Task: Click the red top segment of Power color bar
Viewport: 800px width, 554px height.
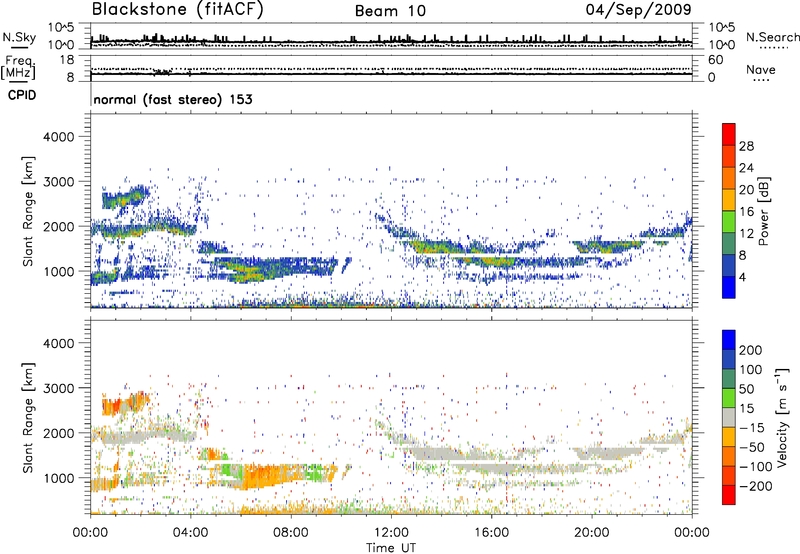Action: click(x=729, y=134)
